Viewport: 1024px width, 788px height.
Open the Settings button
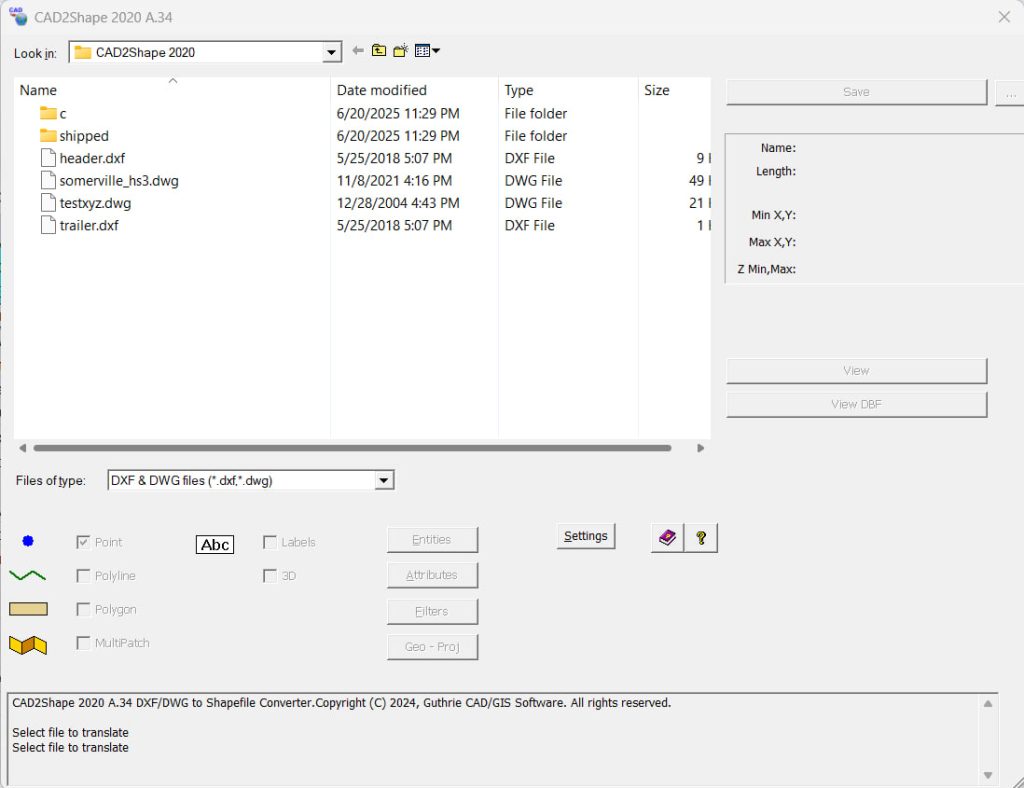pyautogui.click(x=586, y=536)
